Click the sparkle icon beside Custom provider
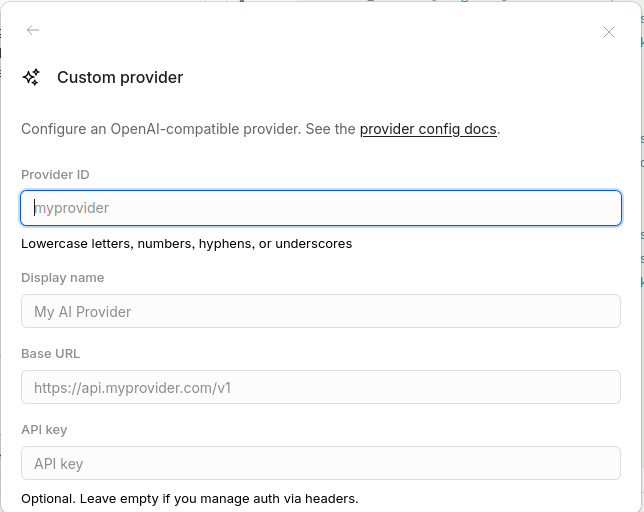The width and height of the screenshot is (644, 512). tap(31, 77)
